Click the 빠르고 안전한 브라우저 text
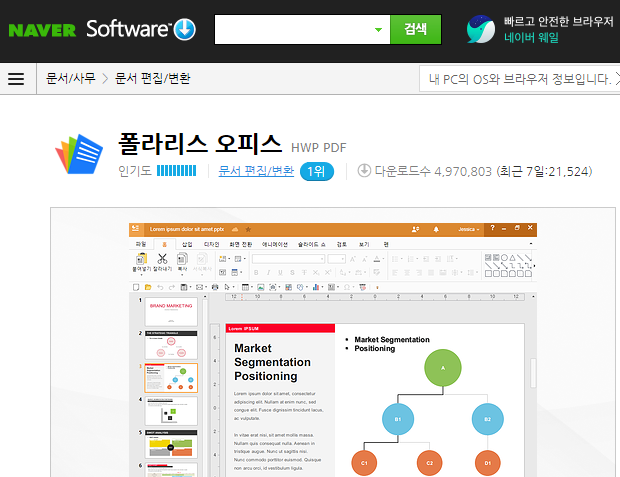Screen dimensions: 620x477 pos(558,21)
